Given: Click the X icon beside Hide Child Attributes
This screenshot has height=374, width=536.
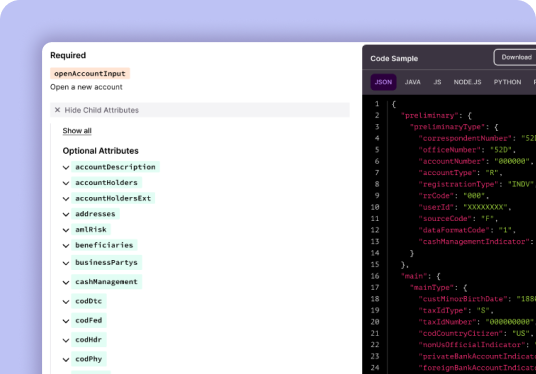Looking at the screenshot, I should [57, 110].
